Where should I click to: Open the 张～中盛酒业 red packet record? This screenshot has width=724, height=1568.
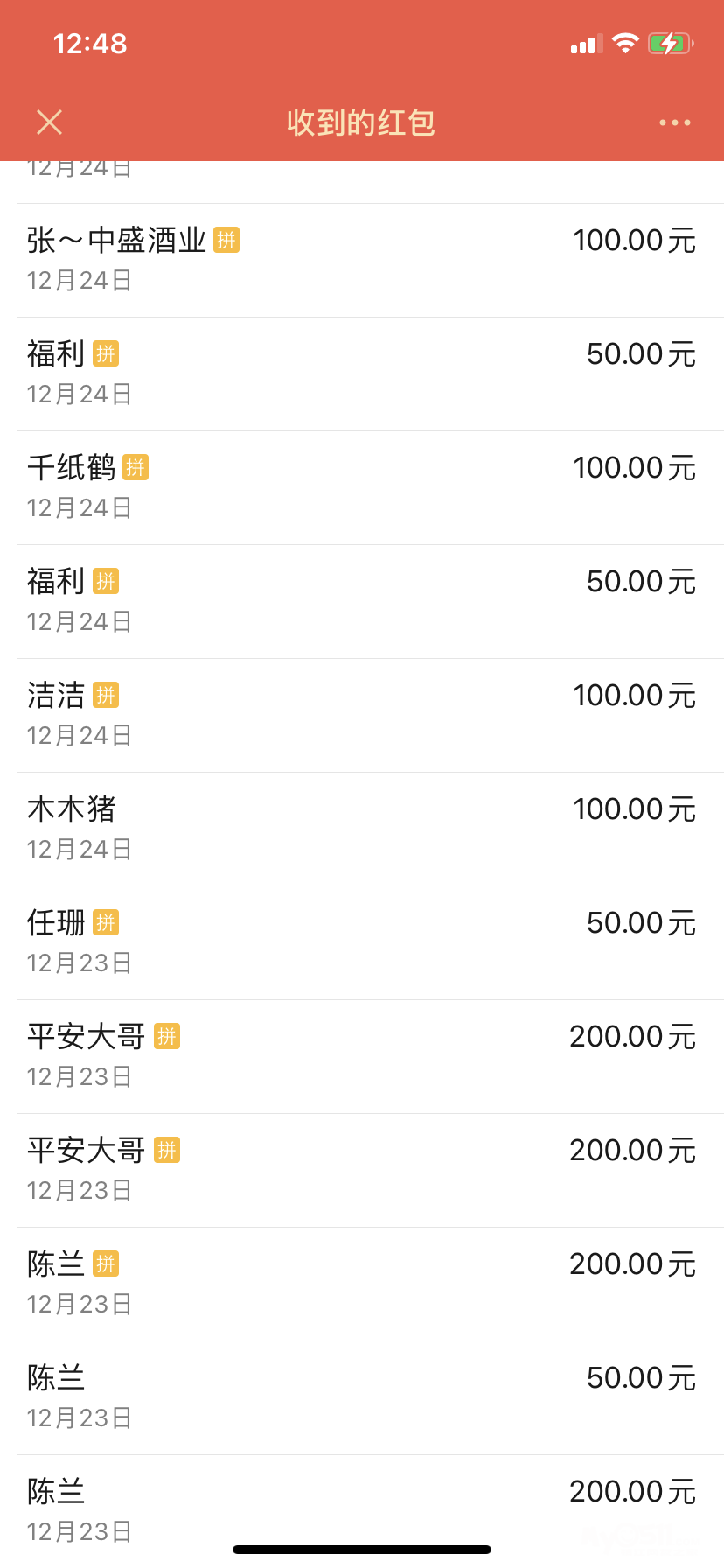362,260
